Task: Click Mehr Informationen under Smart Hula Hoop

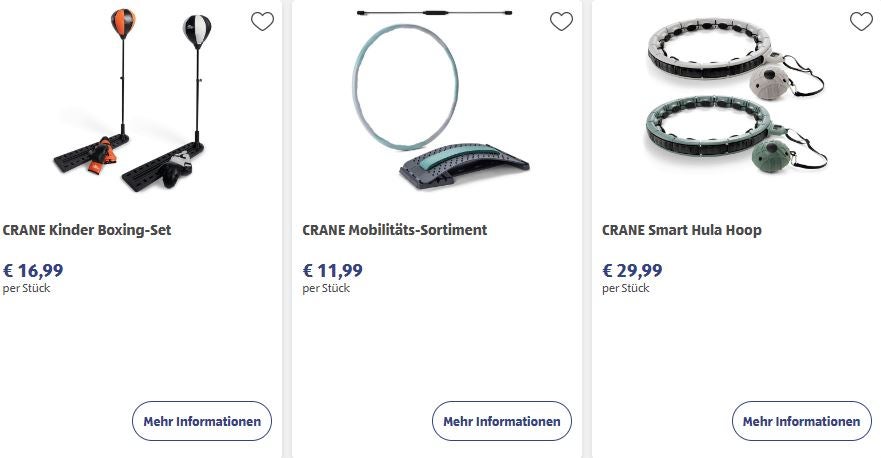Action: coord(801,421)
